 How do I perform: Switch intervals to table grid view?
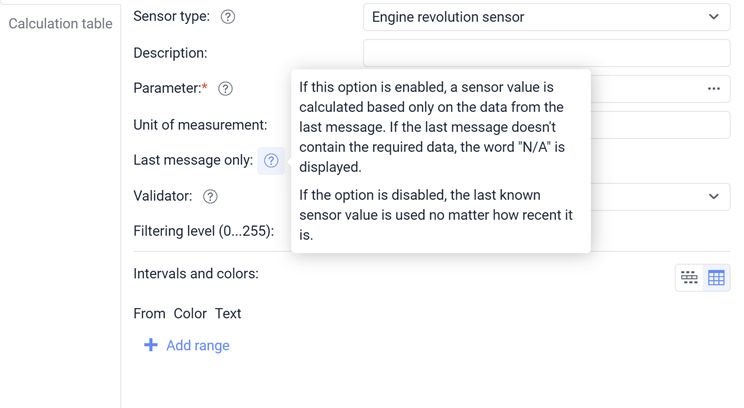(716, 278)
